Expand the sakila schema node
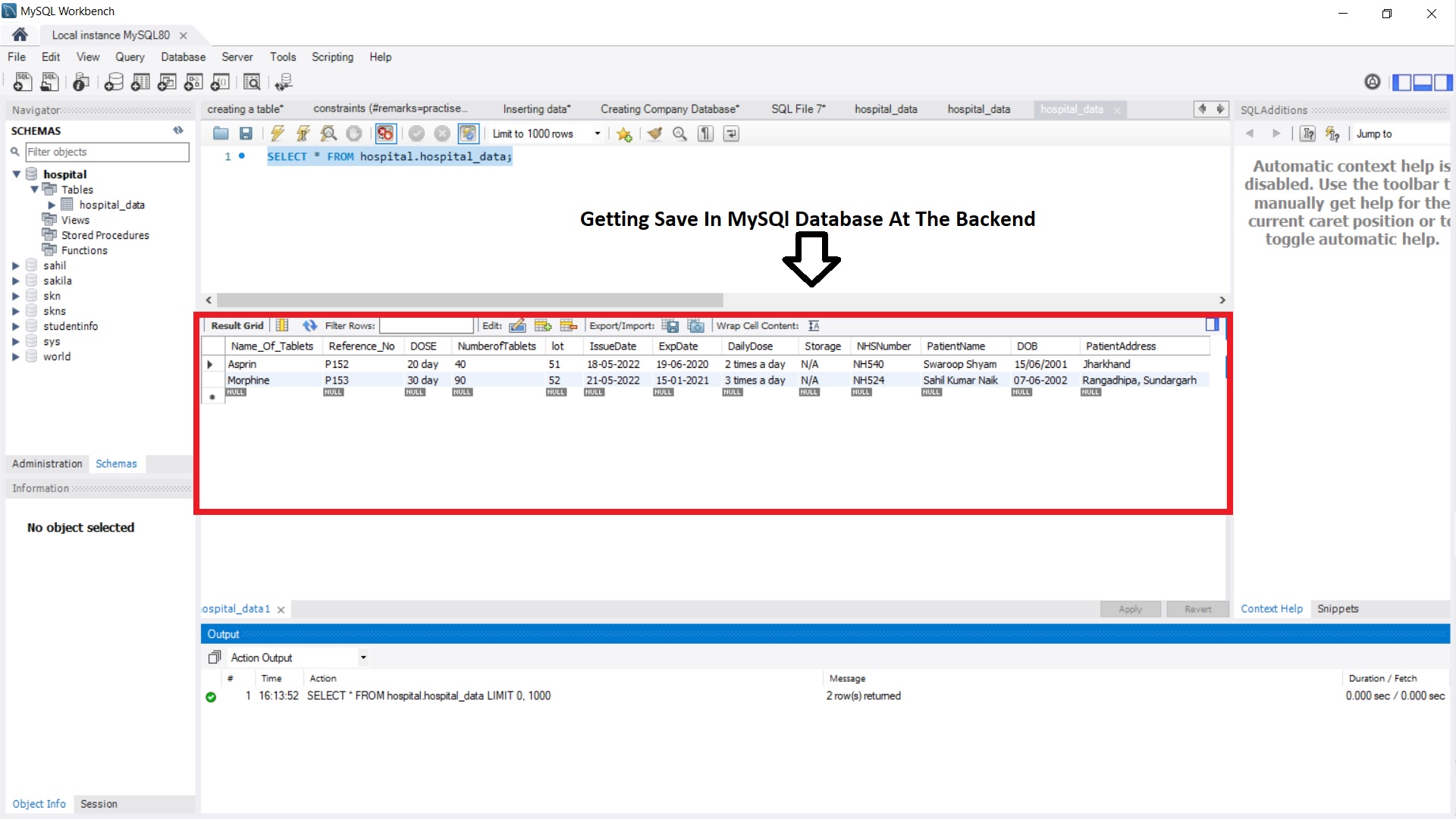 click(x=15, y=281)
